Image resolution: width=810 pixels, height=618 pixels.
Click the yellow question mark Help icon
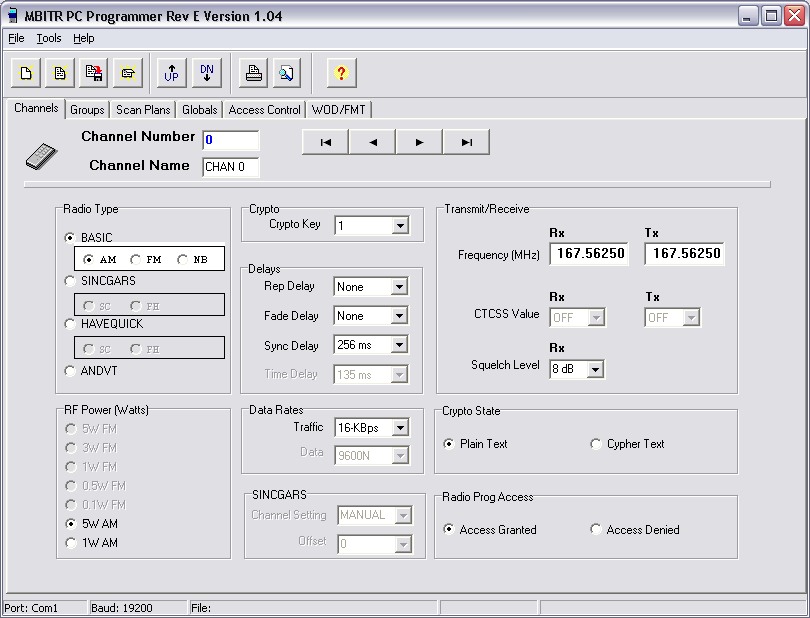coord(341,73)
